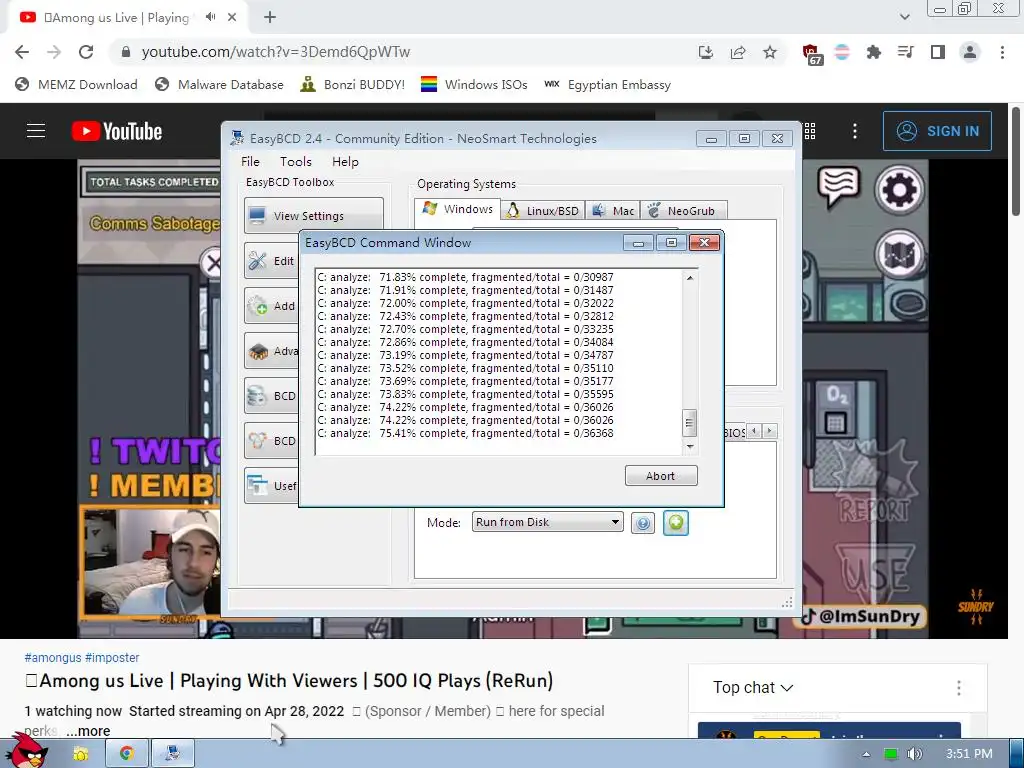This screenshot has height=768, width=1024.
Task: Open YouTube apps grid icon
Action: click(x=810, y=131)
